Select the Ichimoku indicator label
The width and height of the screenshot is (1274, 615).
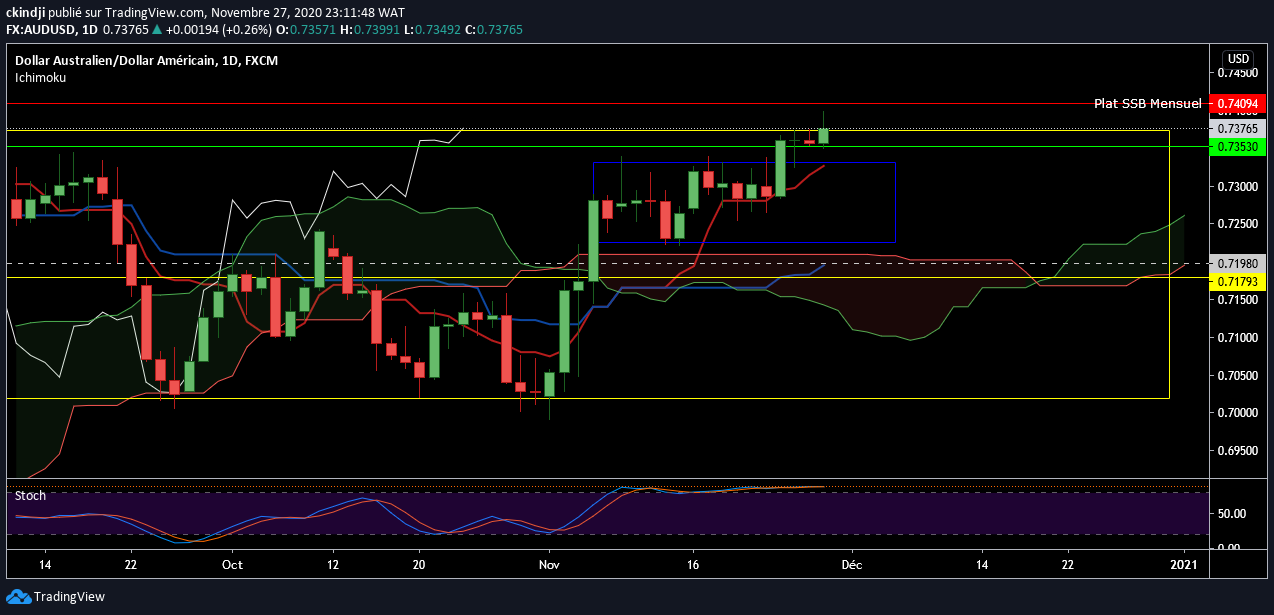click(x=40, y=77)
